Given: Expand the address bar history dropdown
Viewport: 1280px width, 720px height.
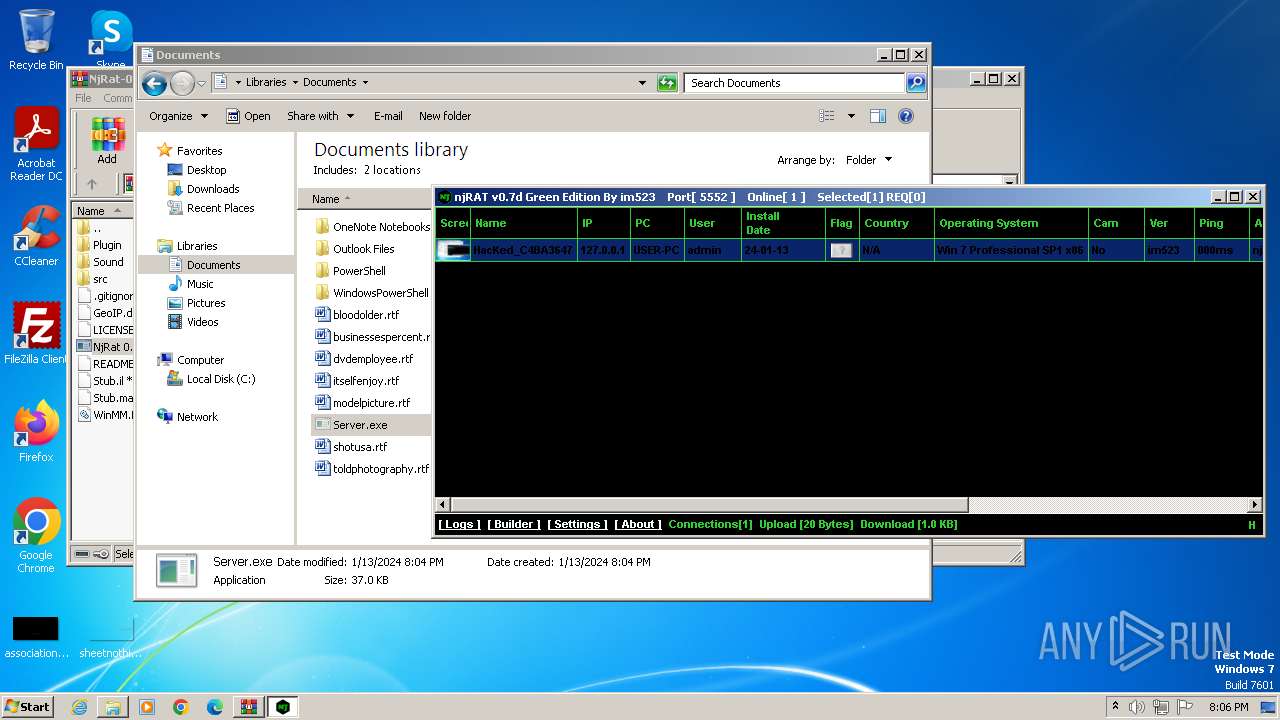Looking at the screenshot, I should pyautogui.click(x=642, y=83).
